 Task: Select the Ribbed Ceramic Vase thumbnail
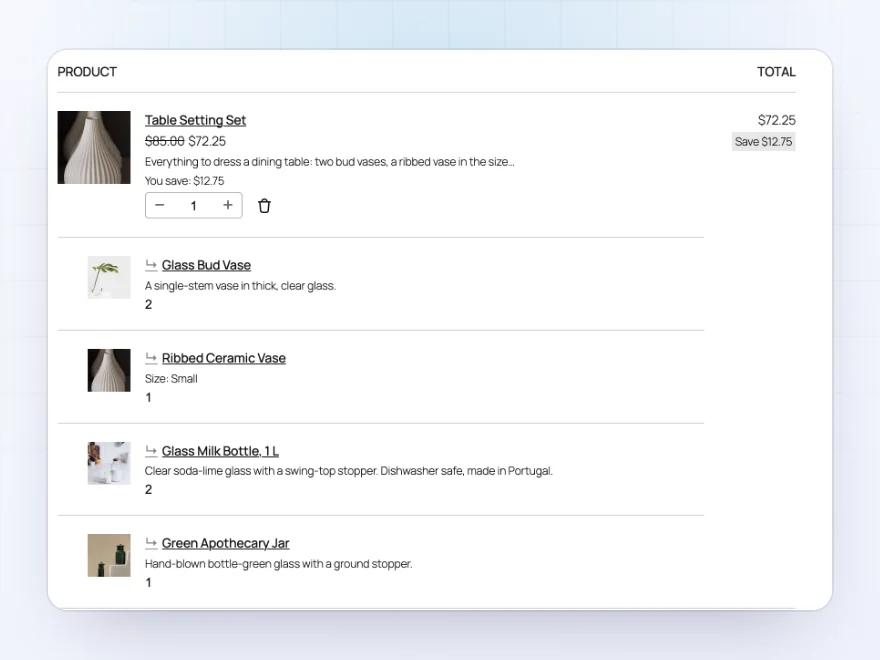tap(109, 370)
